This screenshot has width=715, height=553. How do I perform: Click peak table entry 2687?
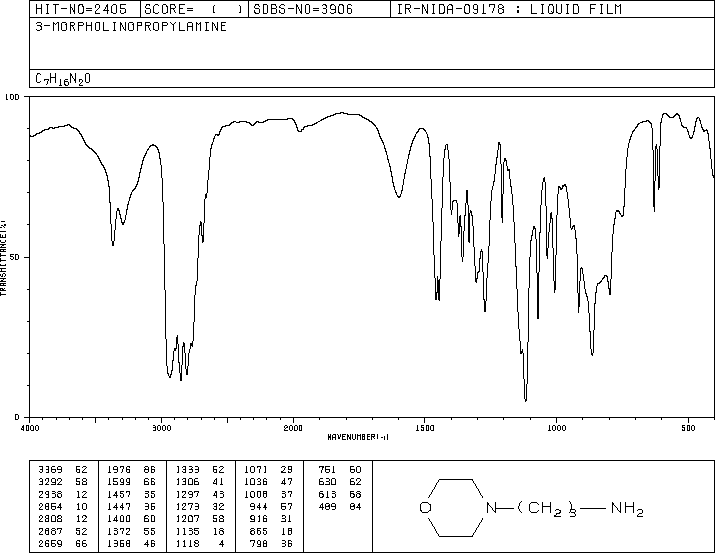click(51, 531)
